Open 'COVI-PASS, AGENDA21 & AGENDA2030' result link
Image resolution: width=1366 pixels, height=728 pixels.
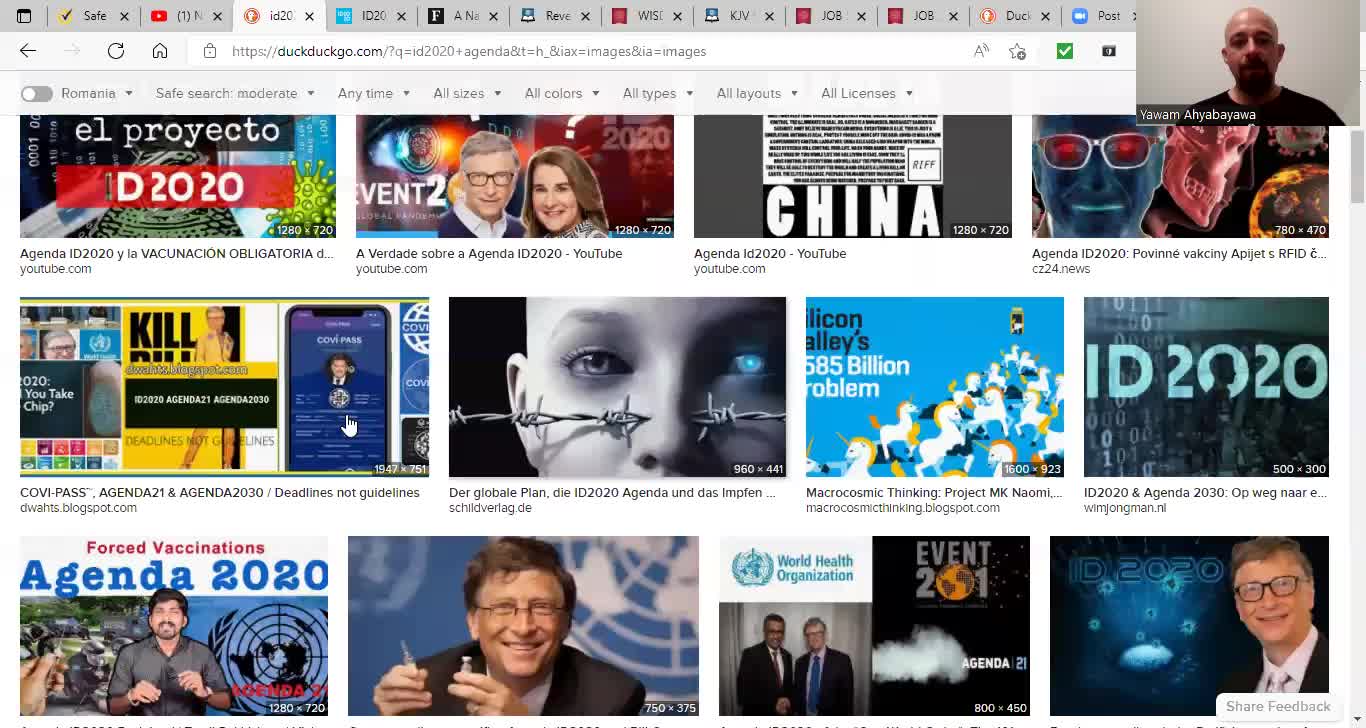coord(220,493)
